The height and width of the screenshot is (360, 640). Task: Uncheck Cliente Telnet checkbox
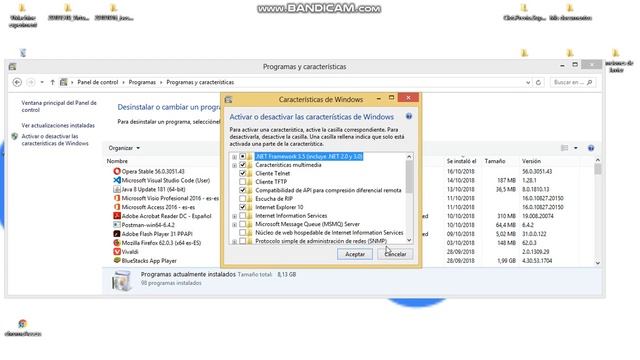point(242,173)
